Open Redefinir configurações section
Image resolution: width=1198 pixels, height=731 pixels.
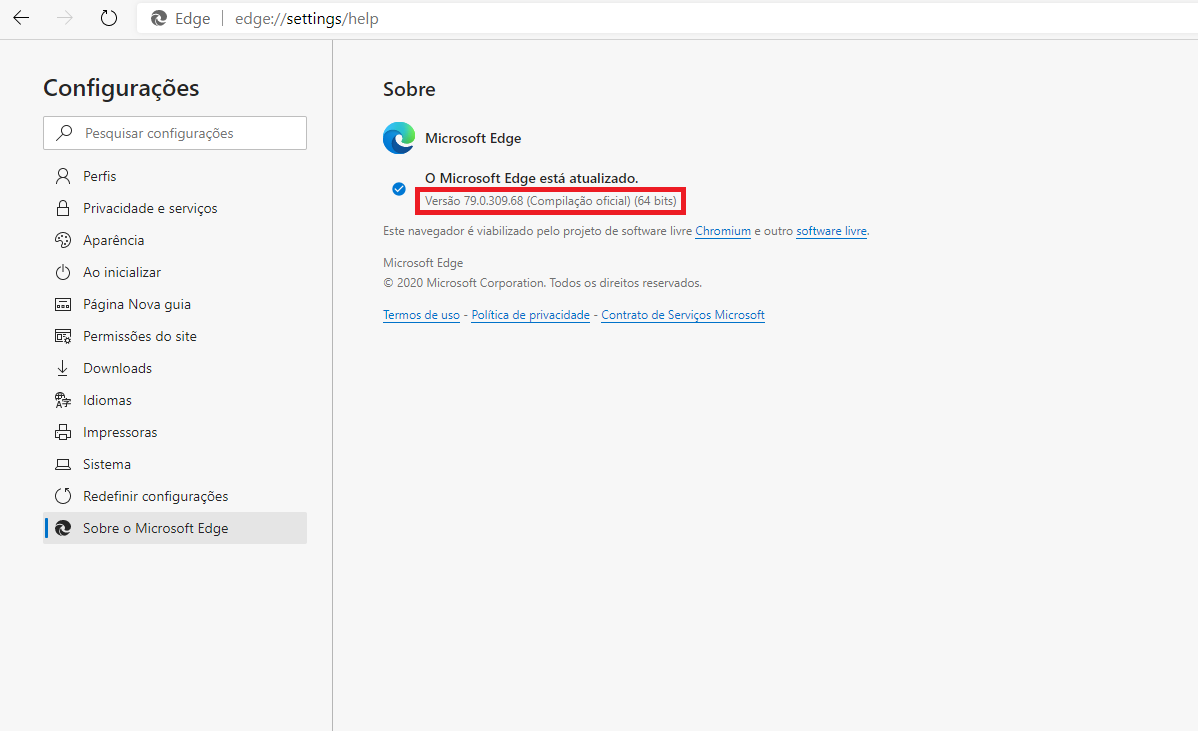tap(175, 497)
